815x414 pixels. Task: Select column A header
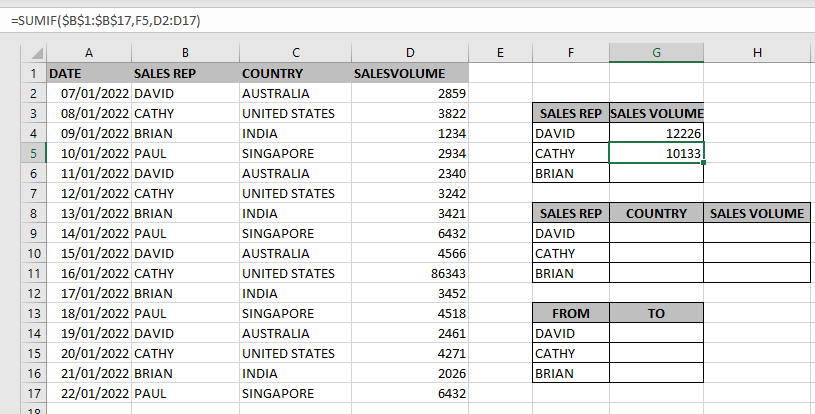click(89, 52)
